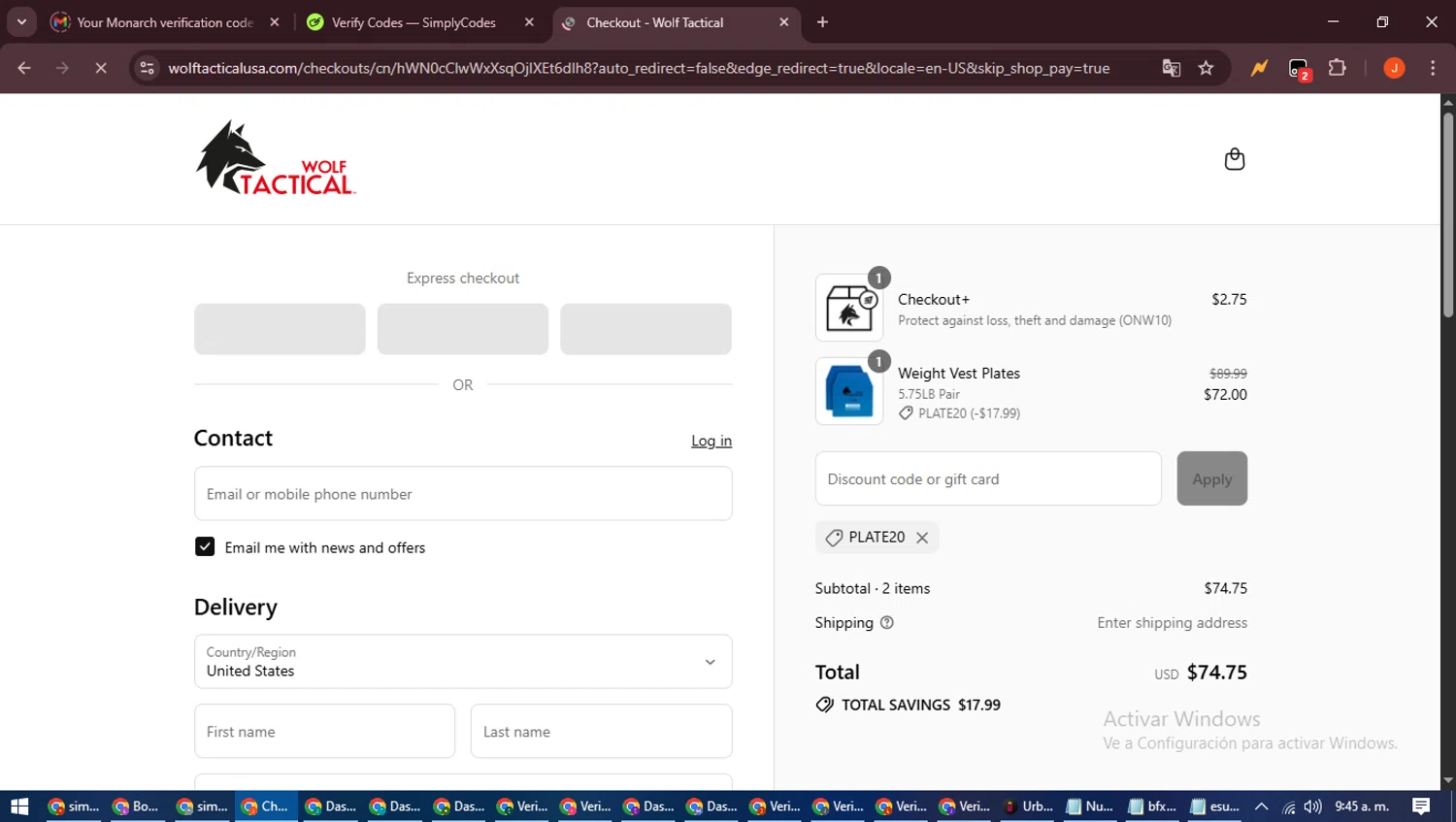The image size is (1456, 822).
Task: Open the Chrome profile avatar J
Action: coord(1394,68)
